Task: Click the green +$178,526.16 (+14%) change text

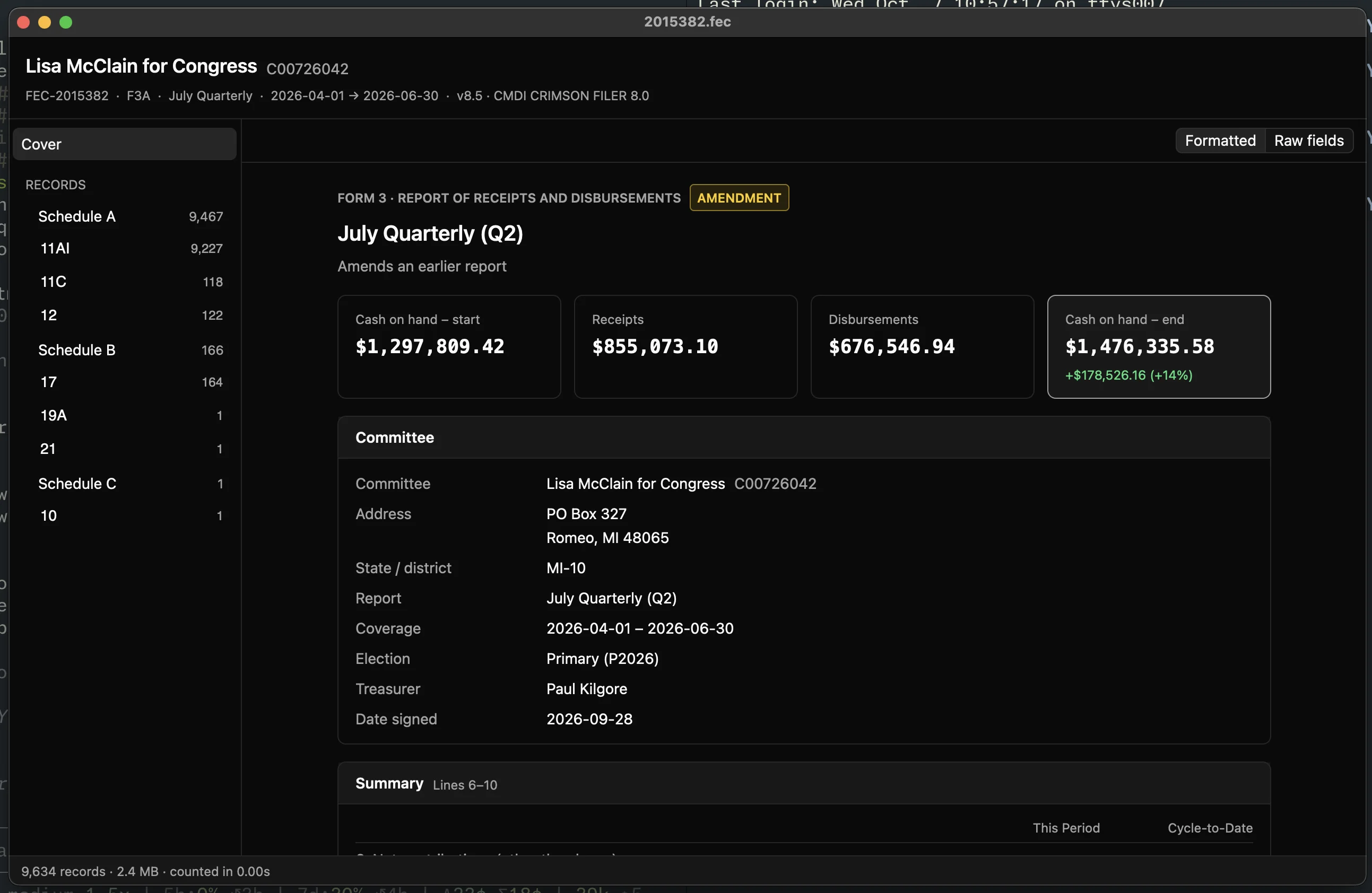Action: pyautogui.click(x=1128, y=375)
